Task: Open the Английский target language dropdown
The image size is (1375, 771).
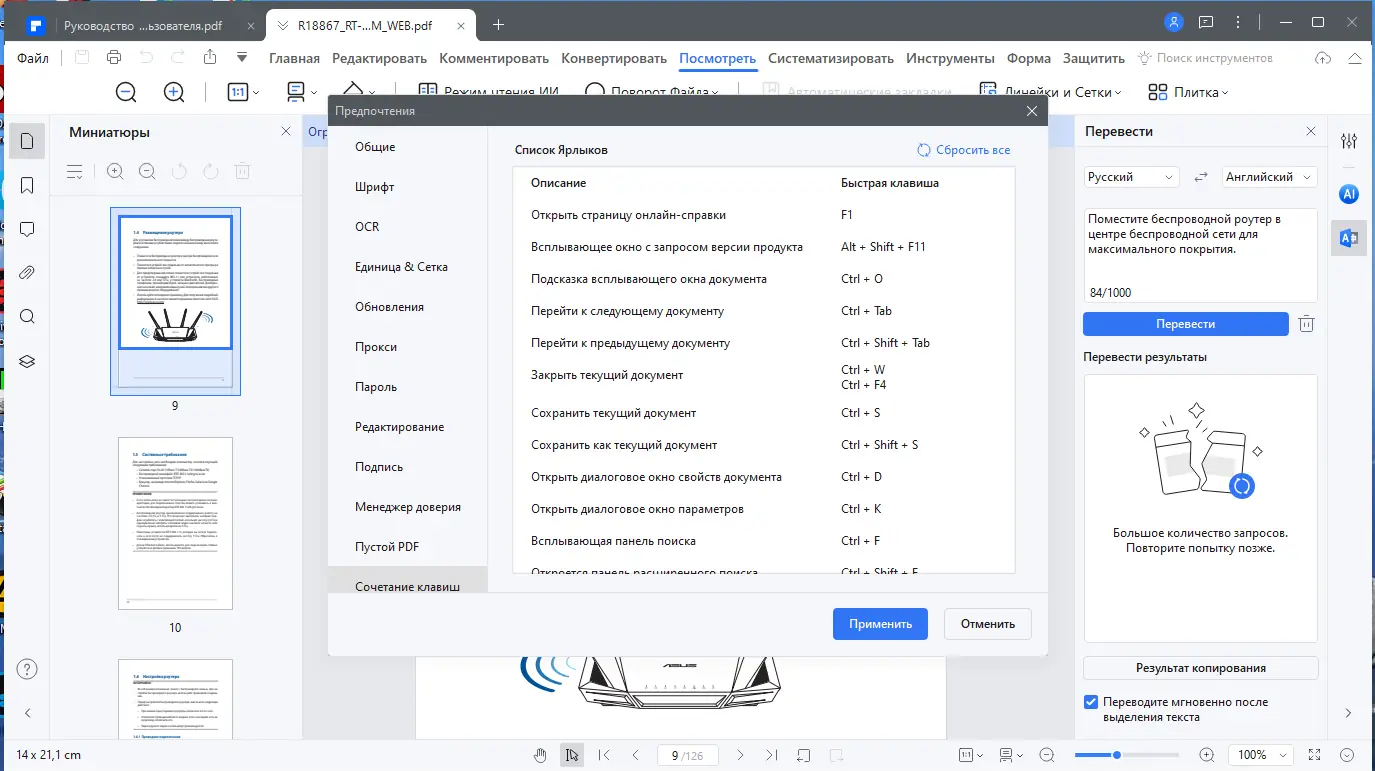Action: (x=1269, y=177)
